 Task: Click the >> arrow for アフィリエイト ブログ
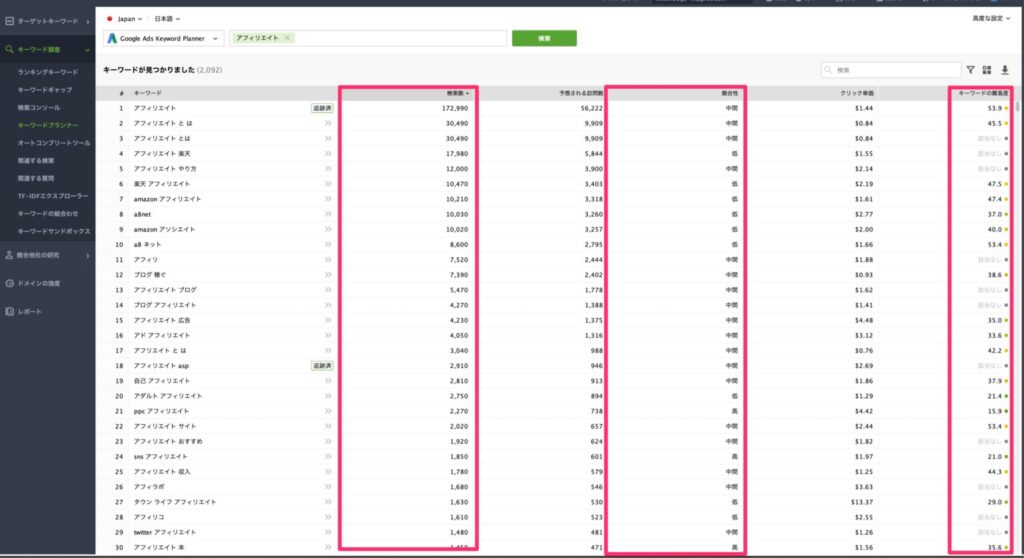[x=328, y=290]
